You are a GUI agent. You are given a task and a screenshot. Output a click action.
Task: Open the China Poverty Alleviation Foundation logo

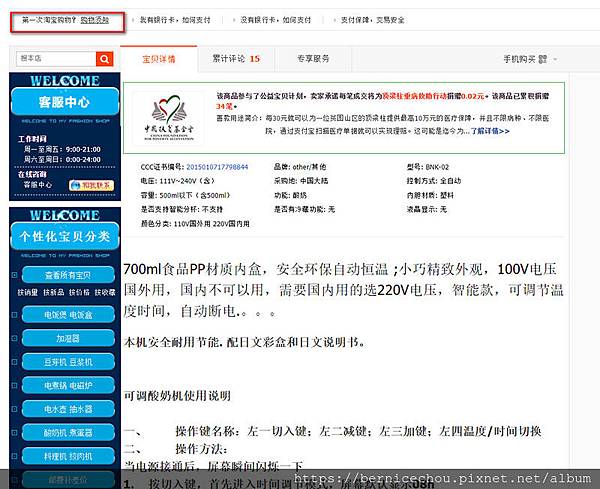coord(169,118)
